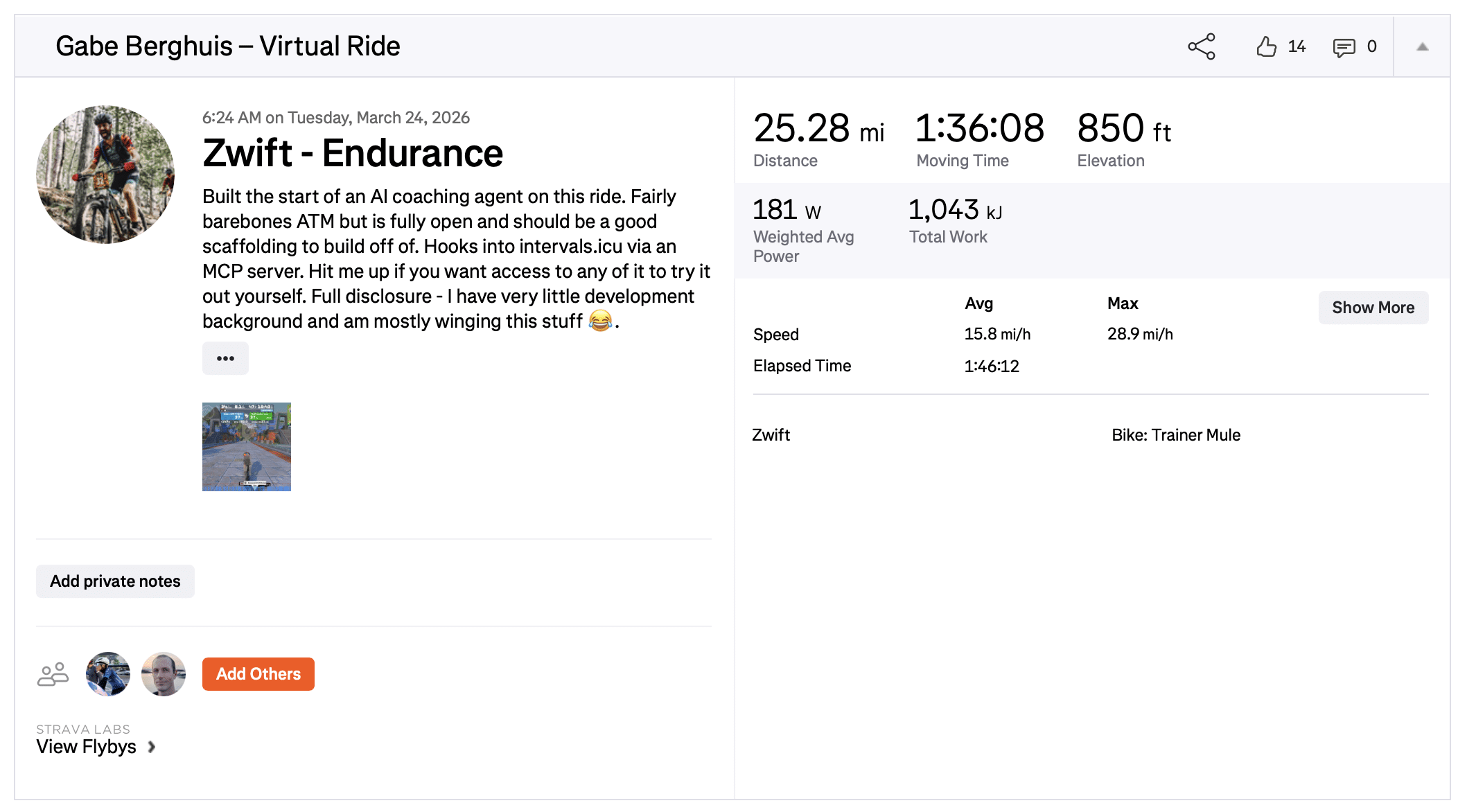
Task: Click the 1,043 kJ Total Work value
Action: coord(956,210)
